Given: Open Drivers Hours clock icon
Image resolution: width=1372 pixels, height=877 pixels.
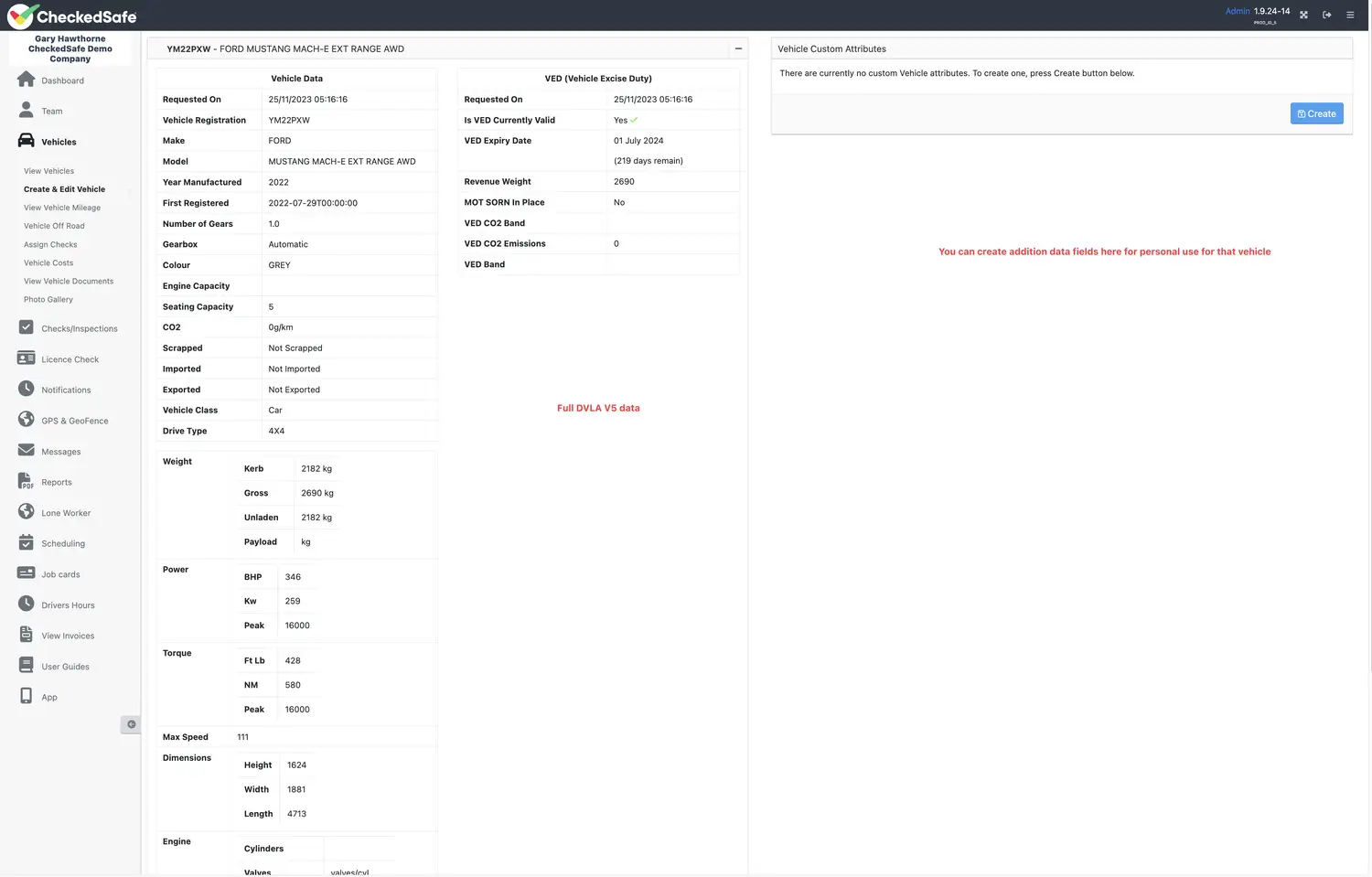Looking at the screenshot, I should (27, 604).
